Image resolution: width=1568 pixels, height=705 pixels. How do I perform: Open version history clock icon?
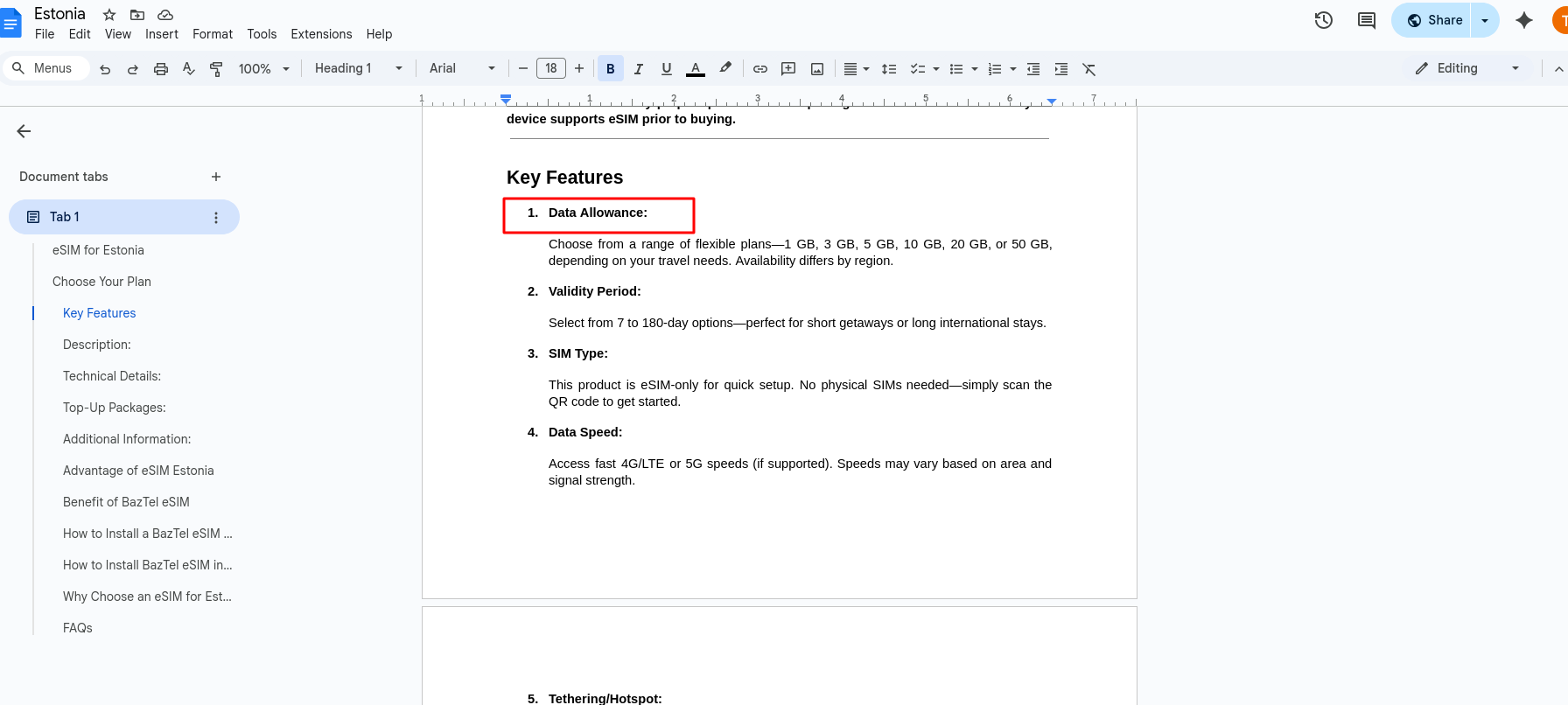click(x=1323, y=20)
